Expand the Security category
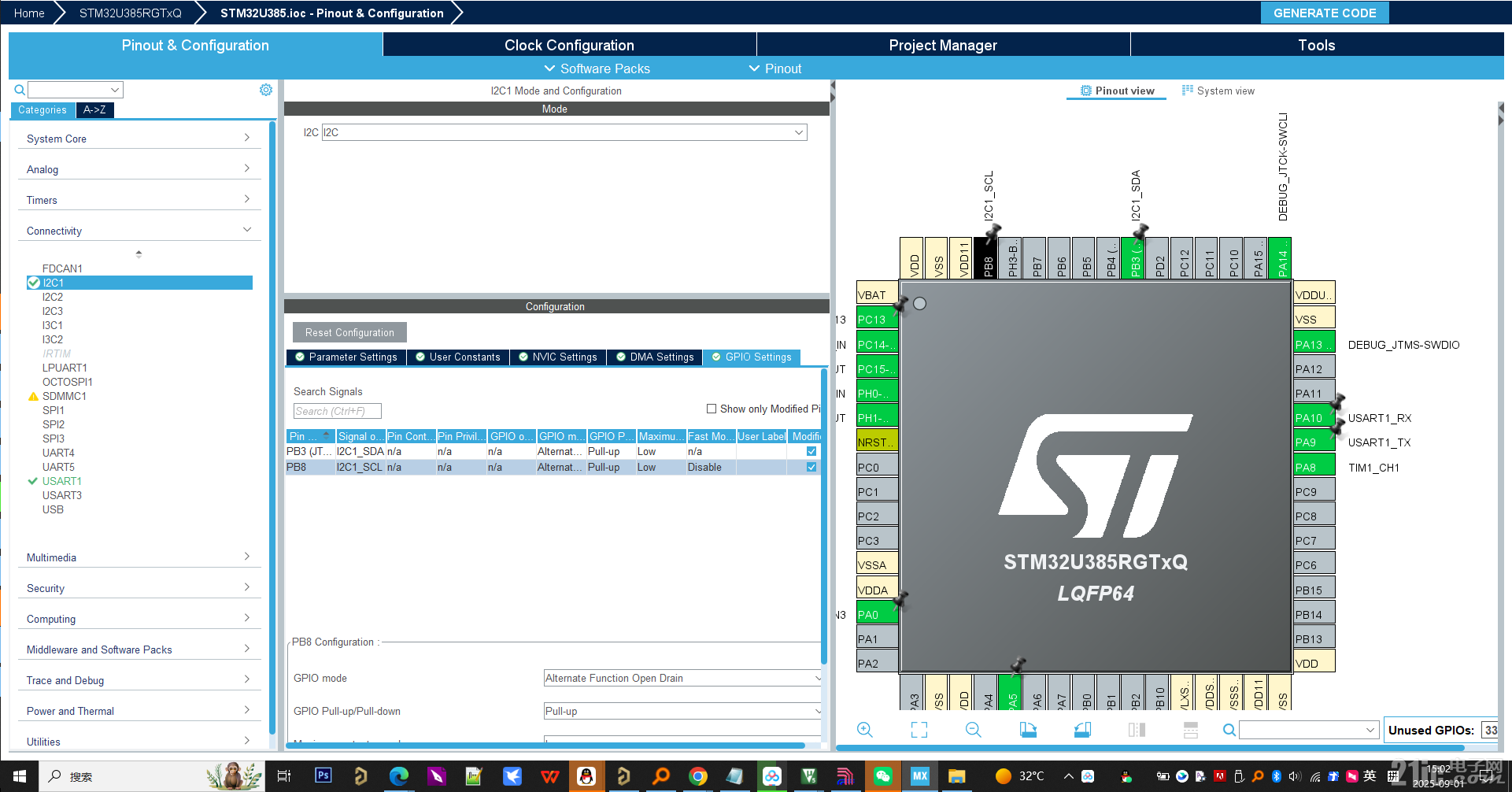The image size is (1512, 792). tap(139, 588)
